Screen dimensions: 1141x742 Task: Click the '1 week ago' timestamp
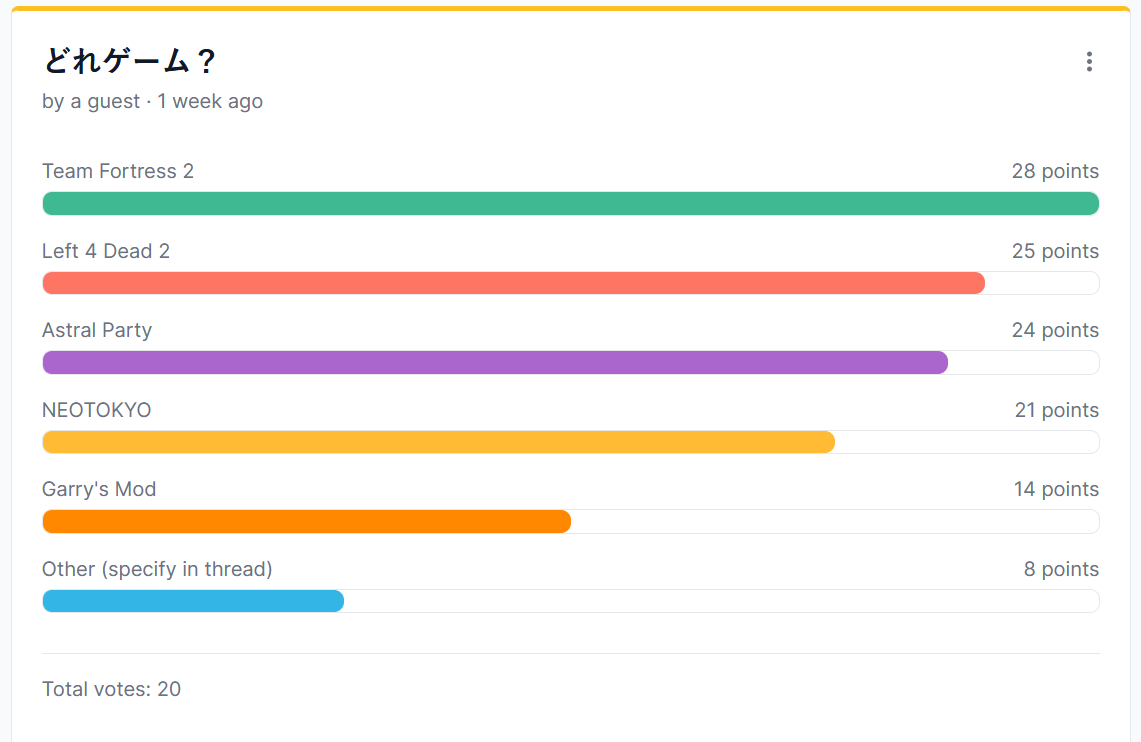point(210,101)
